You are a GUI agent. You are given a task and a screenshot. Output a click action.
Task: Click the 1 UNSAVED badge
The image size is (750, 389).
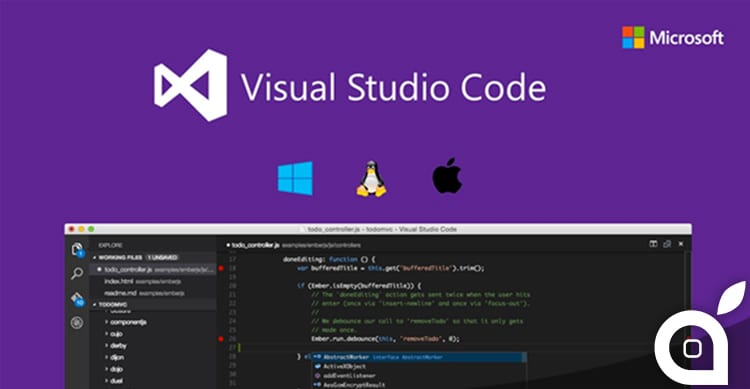pyautogui.click(x=163, y=257)
